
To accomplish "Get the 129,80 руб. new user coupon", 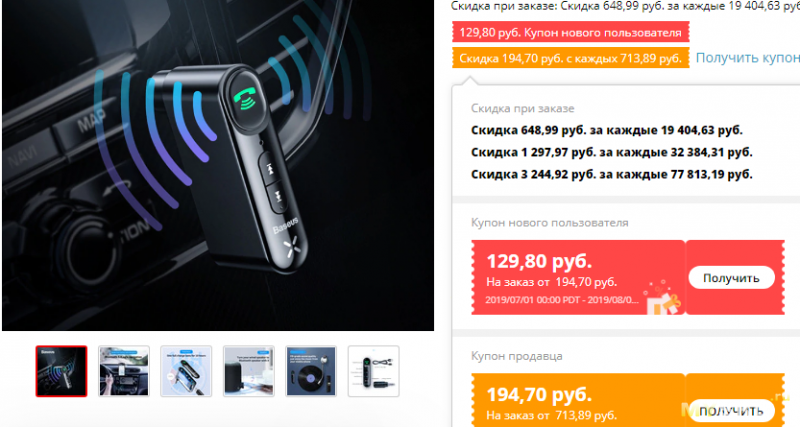I will (x=731, y=278).
